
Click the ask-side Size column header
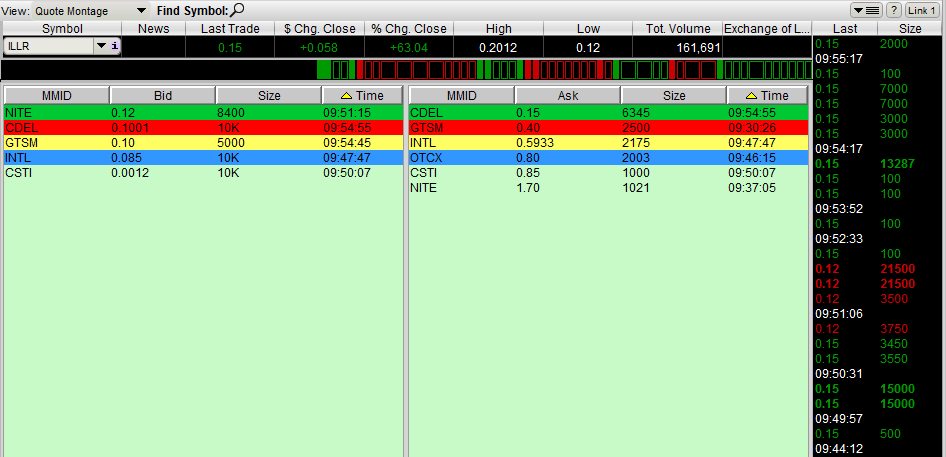click(674, 95)
